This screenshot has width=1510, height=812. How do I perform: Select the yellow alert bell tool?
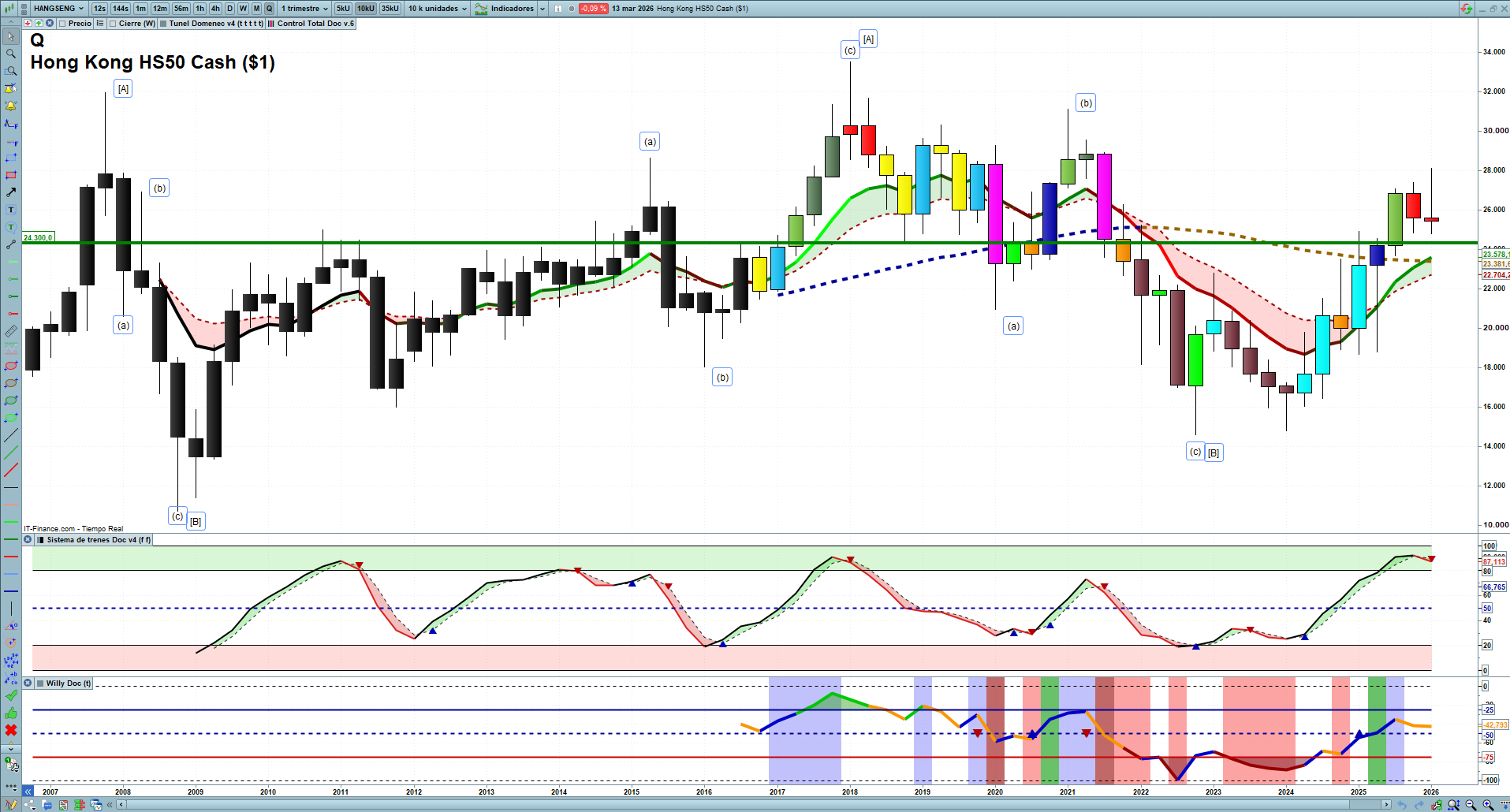(x=11, y=106)
